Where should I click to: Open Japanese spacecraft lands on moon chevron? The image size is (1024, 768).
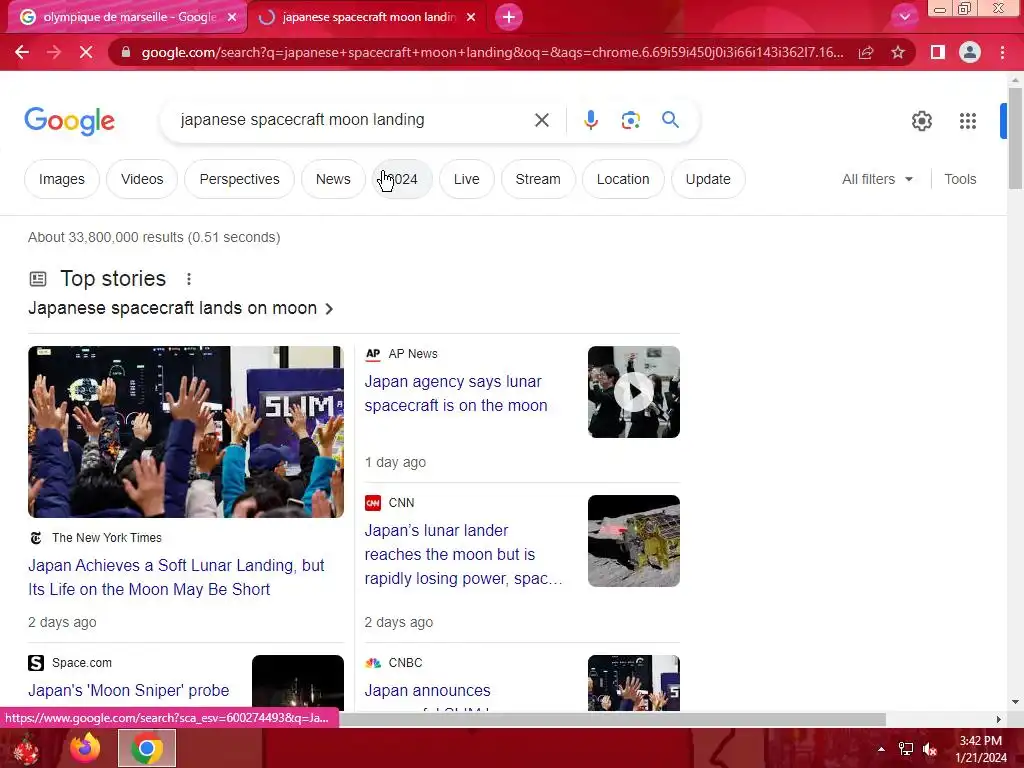tap(329, 308)
